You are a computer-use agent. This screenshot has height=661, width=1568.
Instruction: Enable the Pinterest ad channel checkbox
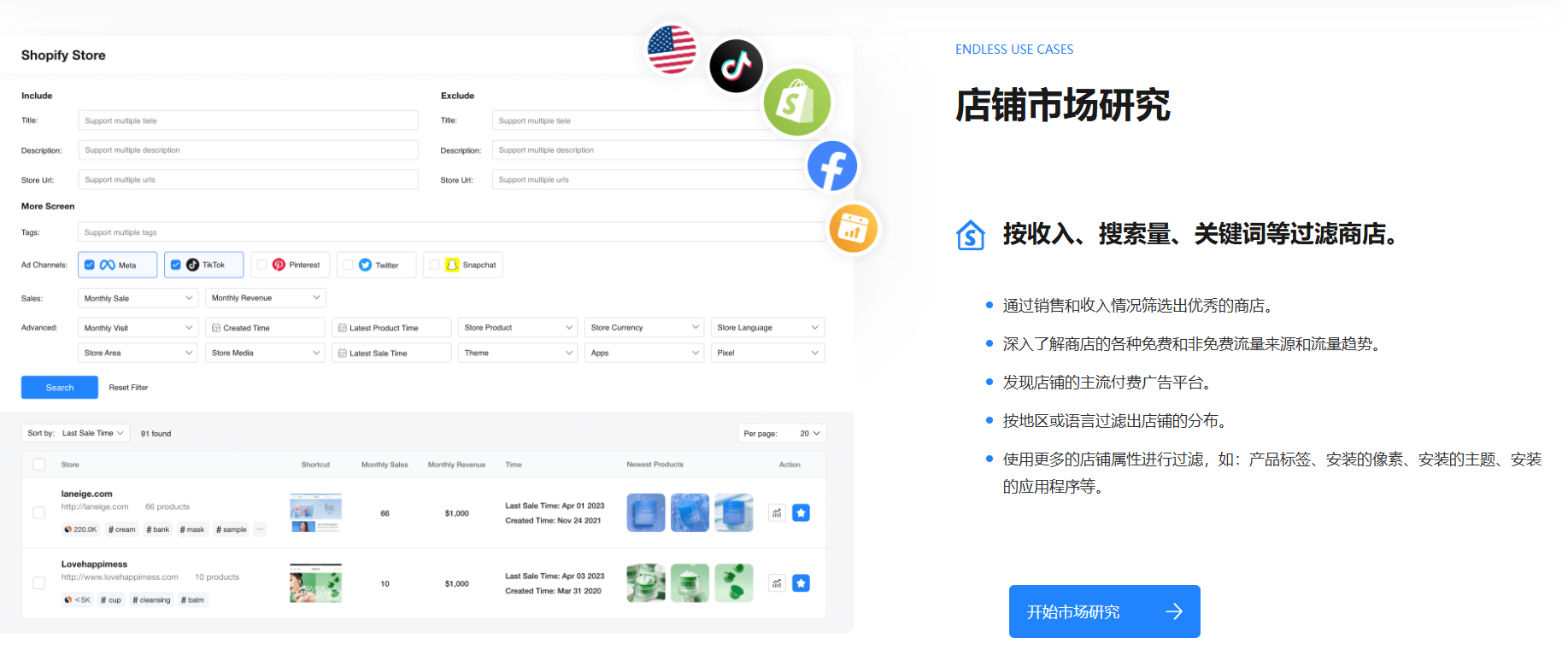coord(261,265)
